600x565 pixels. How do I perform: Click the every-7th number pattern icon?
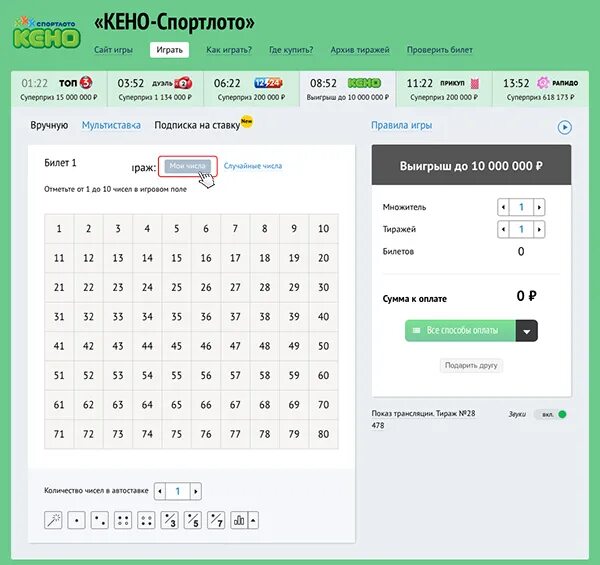click(216, 520)
